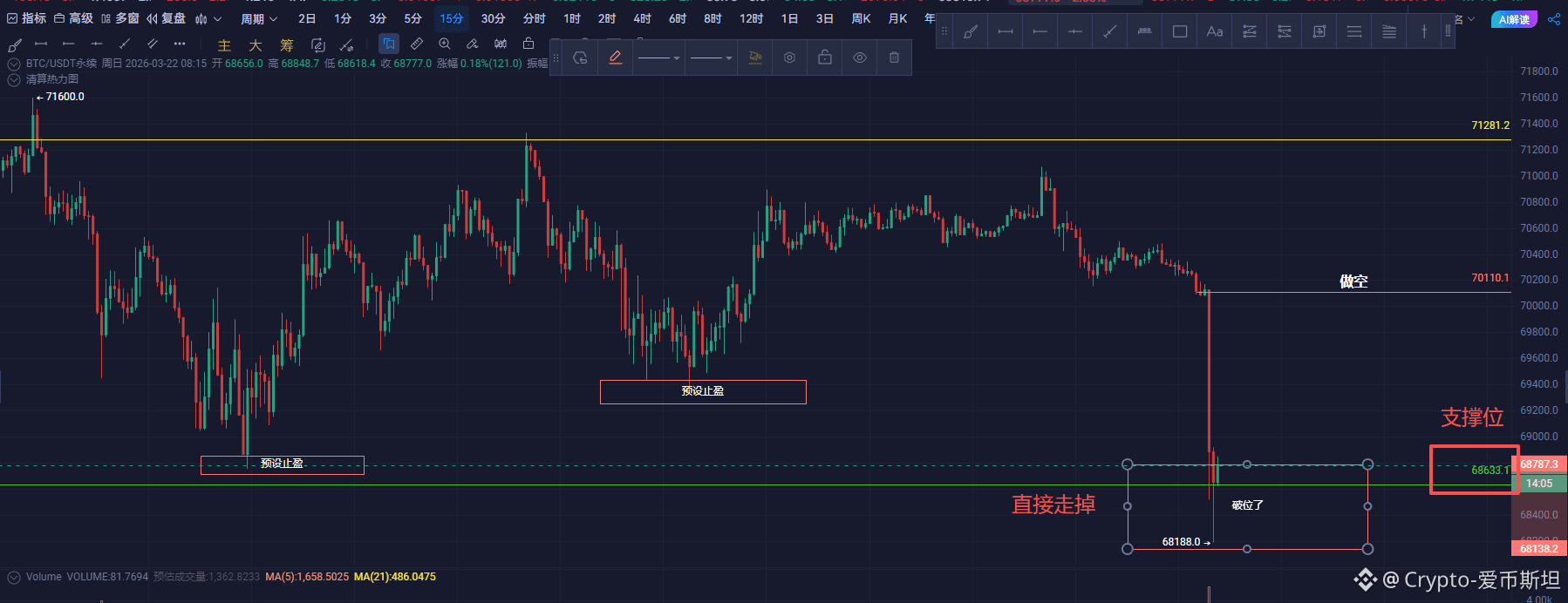
Task: Collapse the 清算热力图 indicator
Action: [x=14, y=79]
